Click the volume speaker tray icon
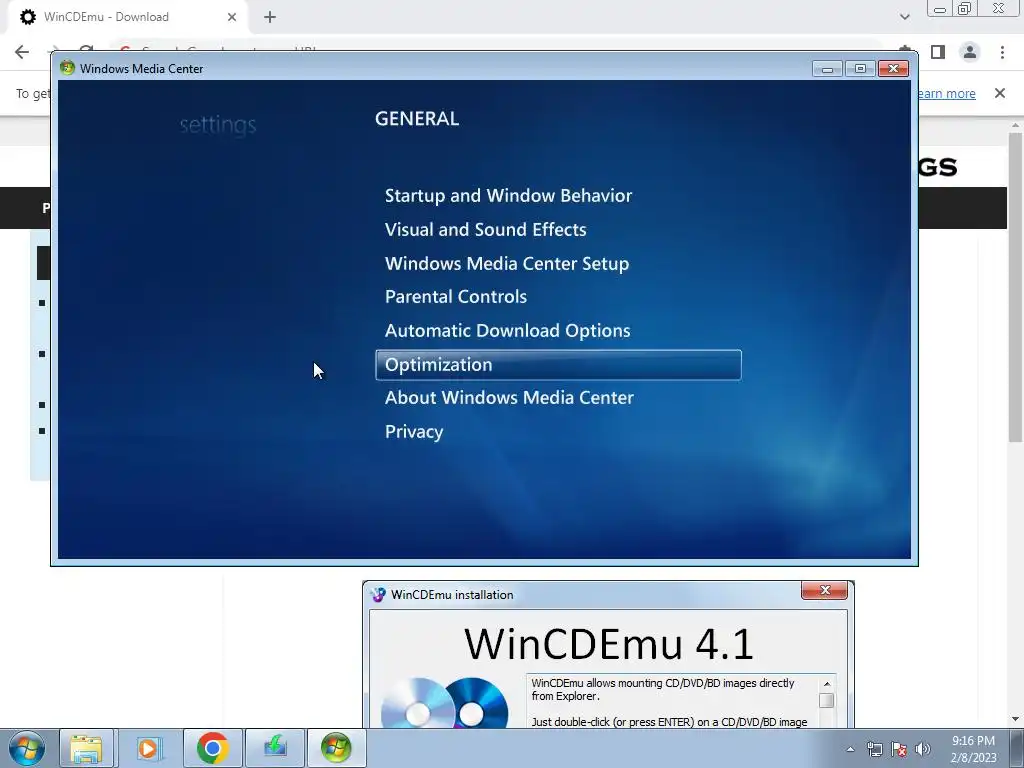 tap(923, 749)
